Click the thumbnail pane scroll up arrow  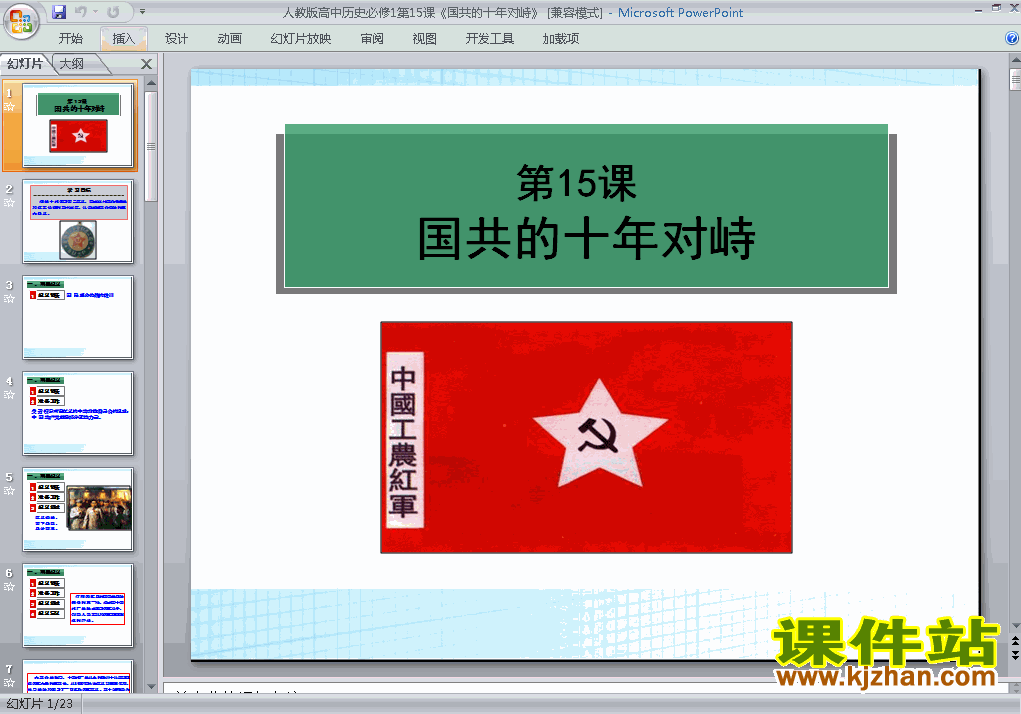tap(151, 83)
